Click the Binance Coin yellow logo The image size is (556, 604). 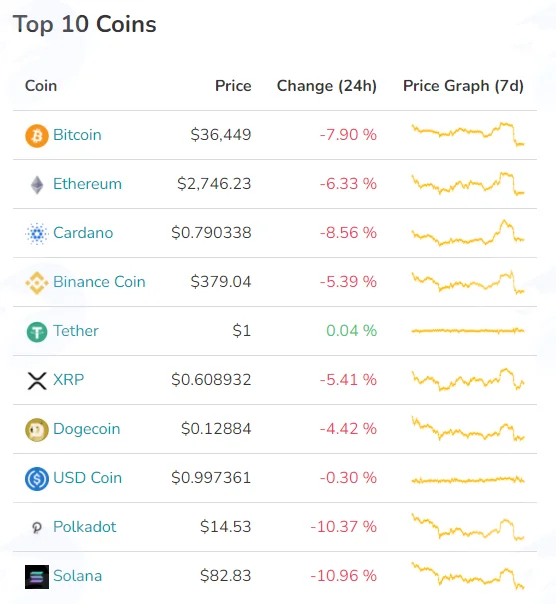pyautogui.click(x=37, y=283)
